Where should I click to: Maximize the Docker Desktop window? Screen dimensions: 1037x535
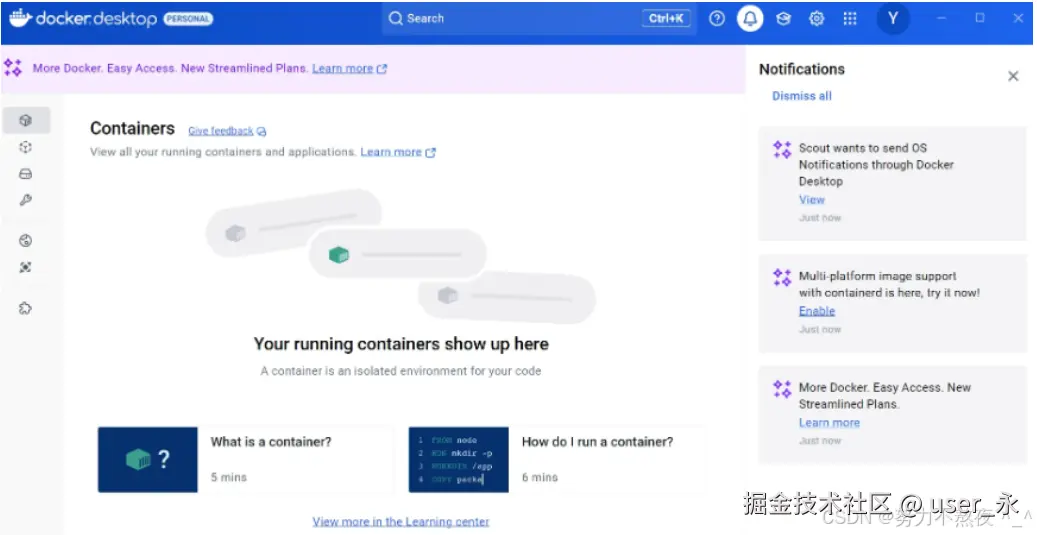click(980, 19)
